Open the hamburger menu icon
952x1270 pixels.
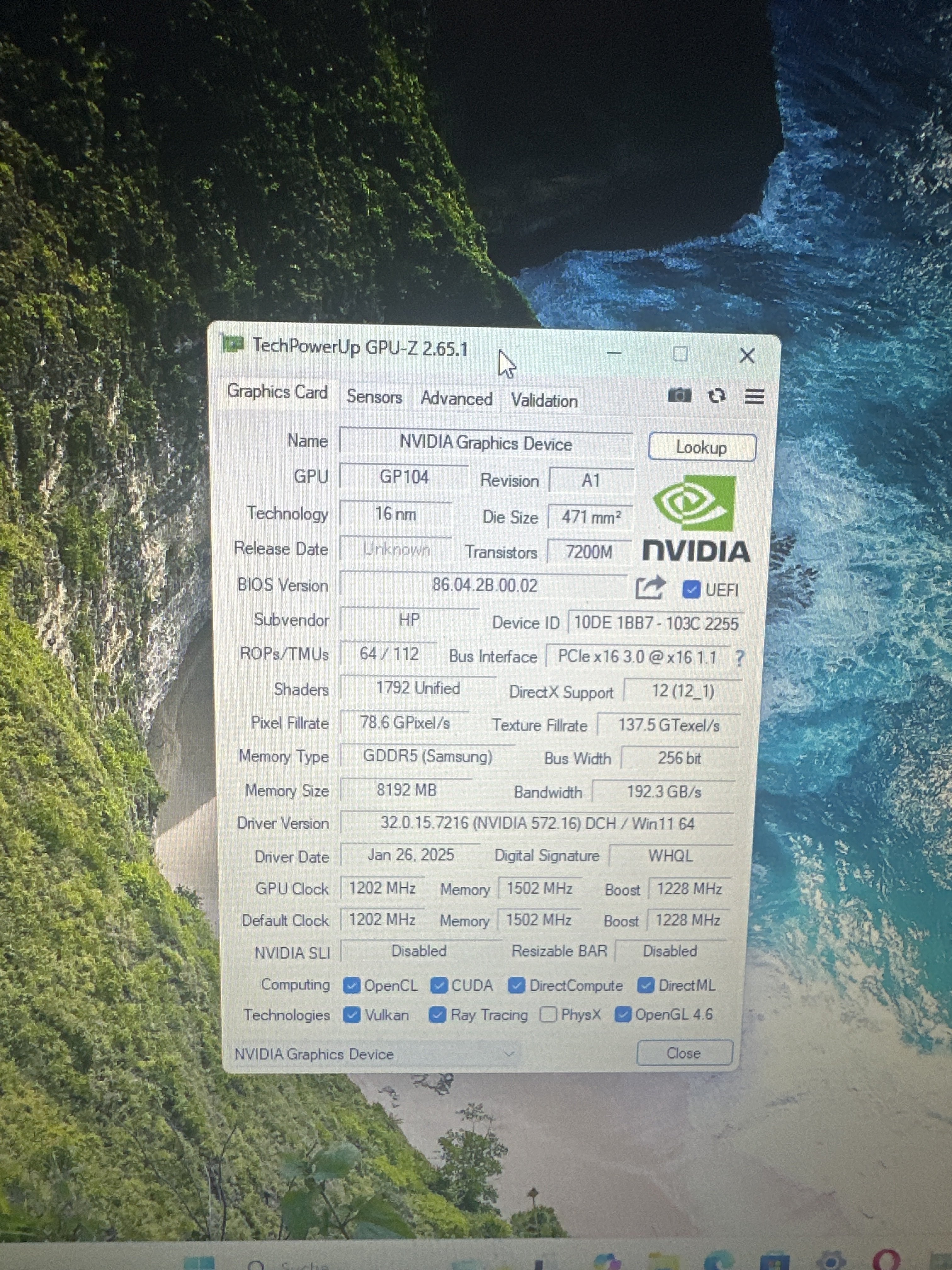(x=754, y=396)
